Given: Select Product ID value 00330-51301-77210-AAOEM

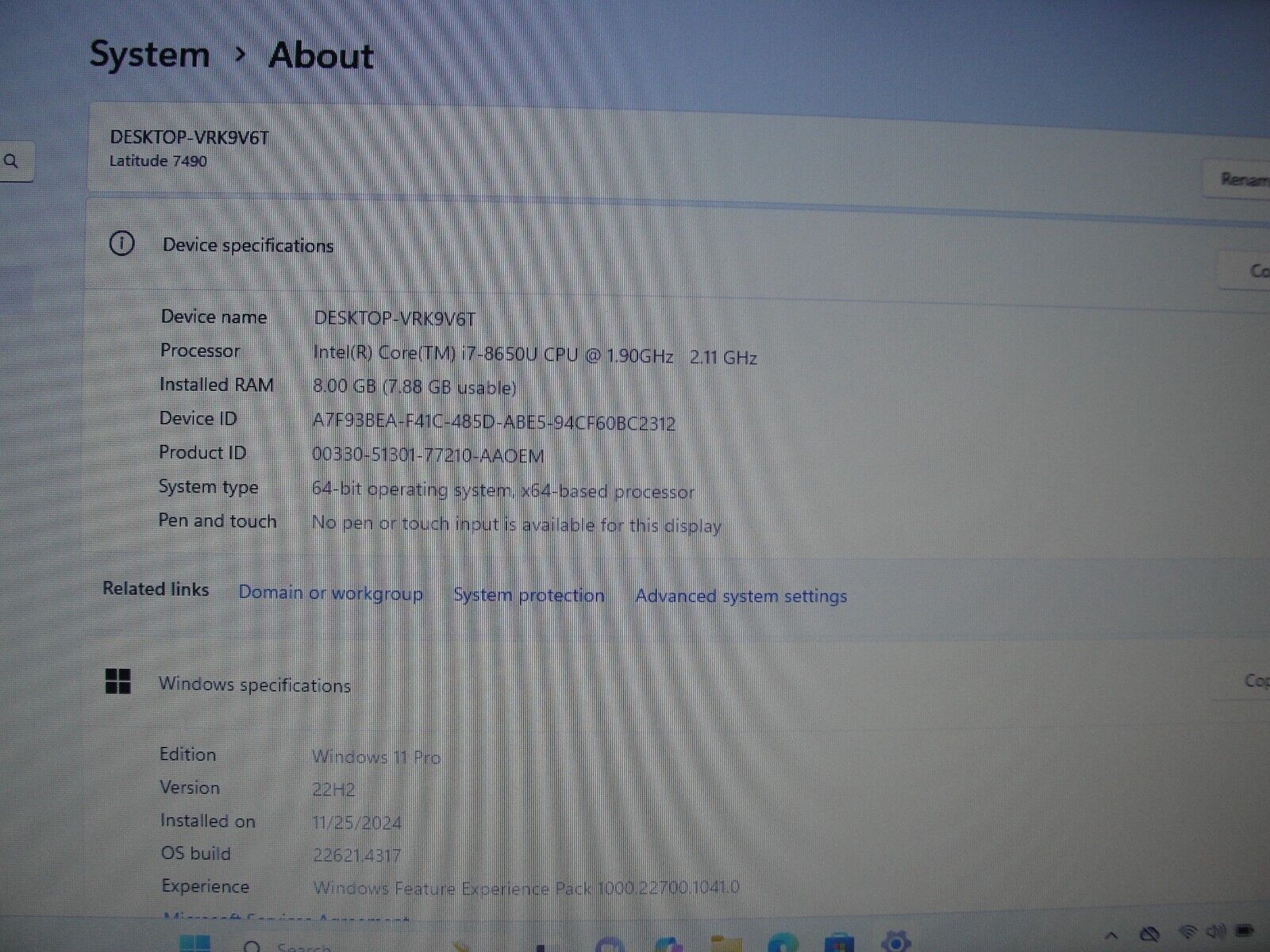Looking at the screenshot, I should coord(428,455).
